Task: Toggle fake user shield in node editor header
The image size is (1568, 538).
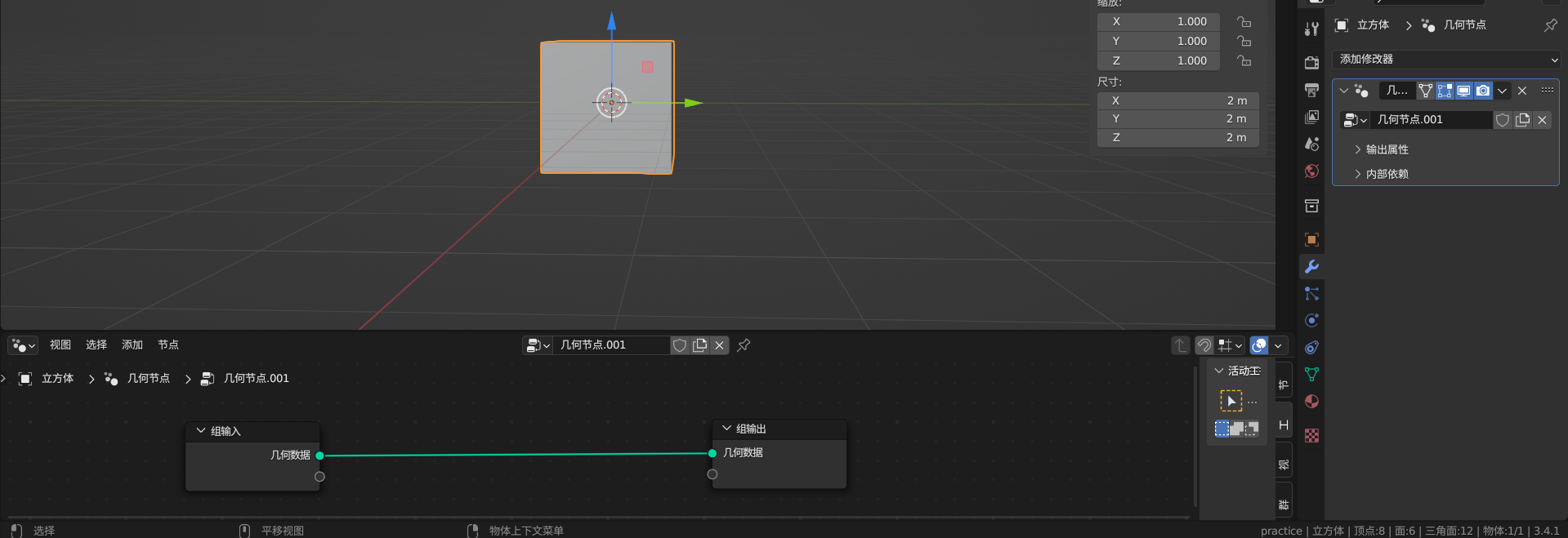Action: (679, 345)
